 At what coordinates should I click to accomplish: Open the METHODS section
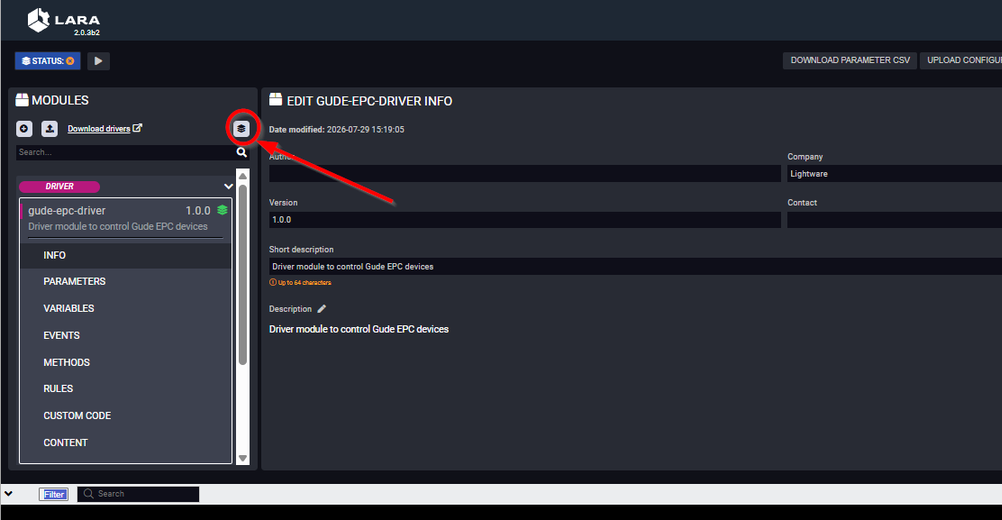click(126, 362)
